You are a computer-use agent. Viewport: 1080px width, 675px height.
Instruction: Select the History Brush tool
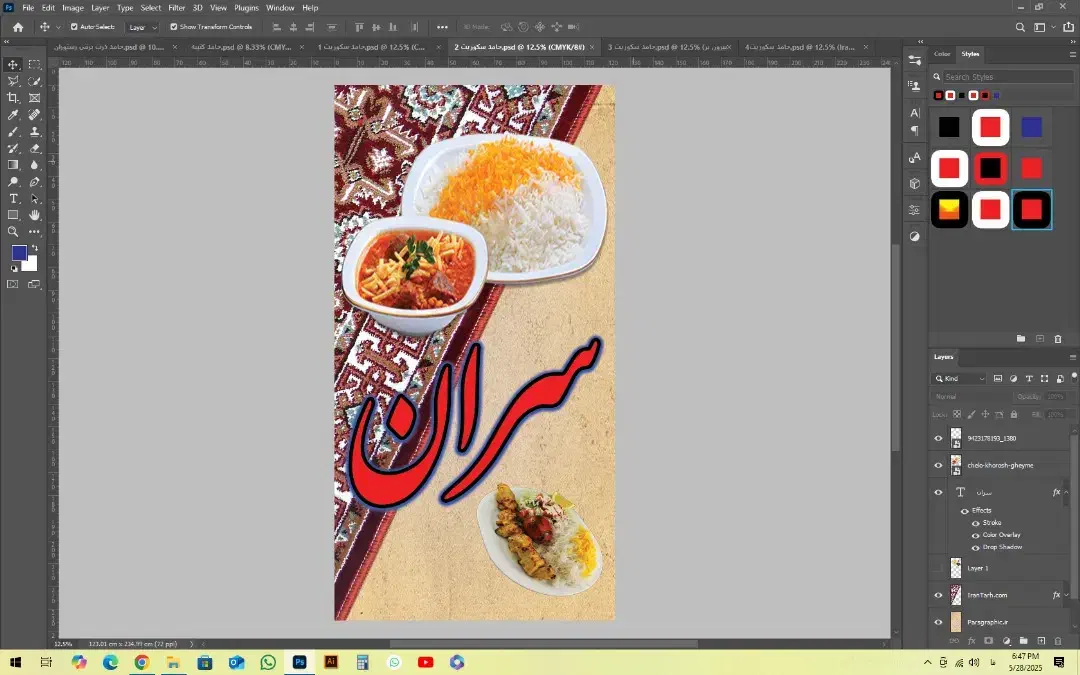(13, 148)
